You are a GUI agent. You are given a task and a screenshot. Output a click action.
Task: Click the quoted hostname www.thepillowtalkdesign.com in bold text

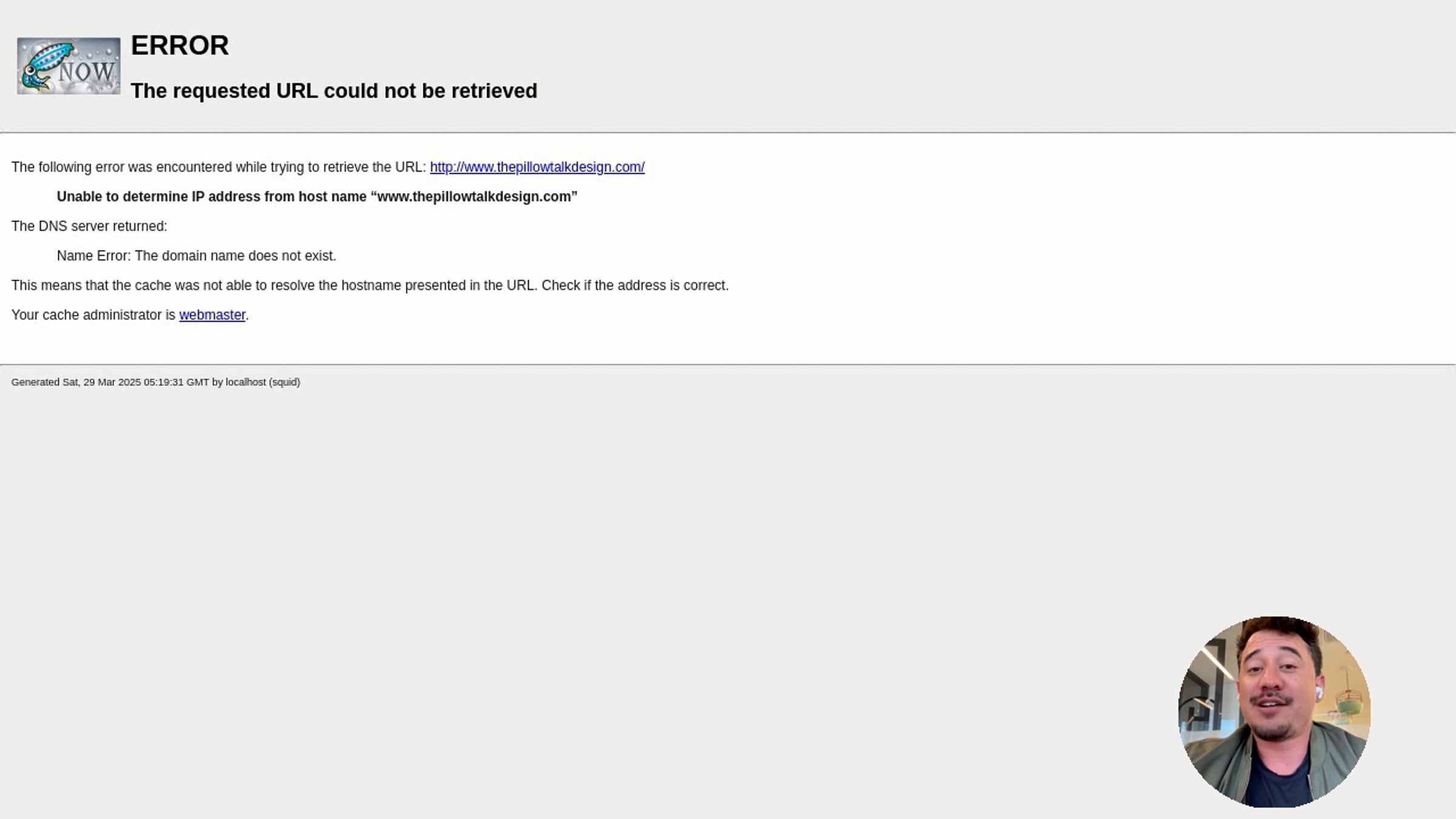pyautogui.click(x=474, y=197)
